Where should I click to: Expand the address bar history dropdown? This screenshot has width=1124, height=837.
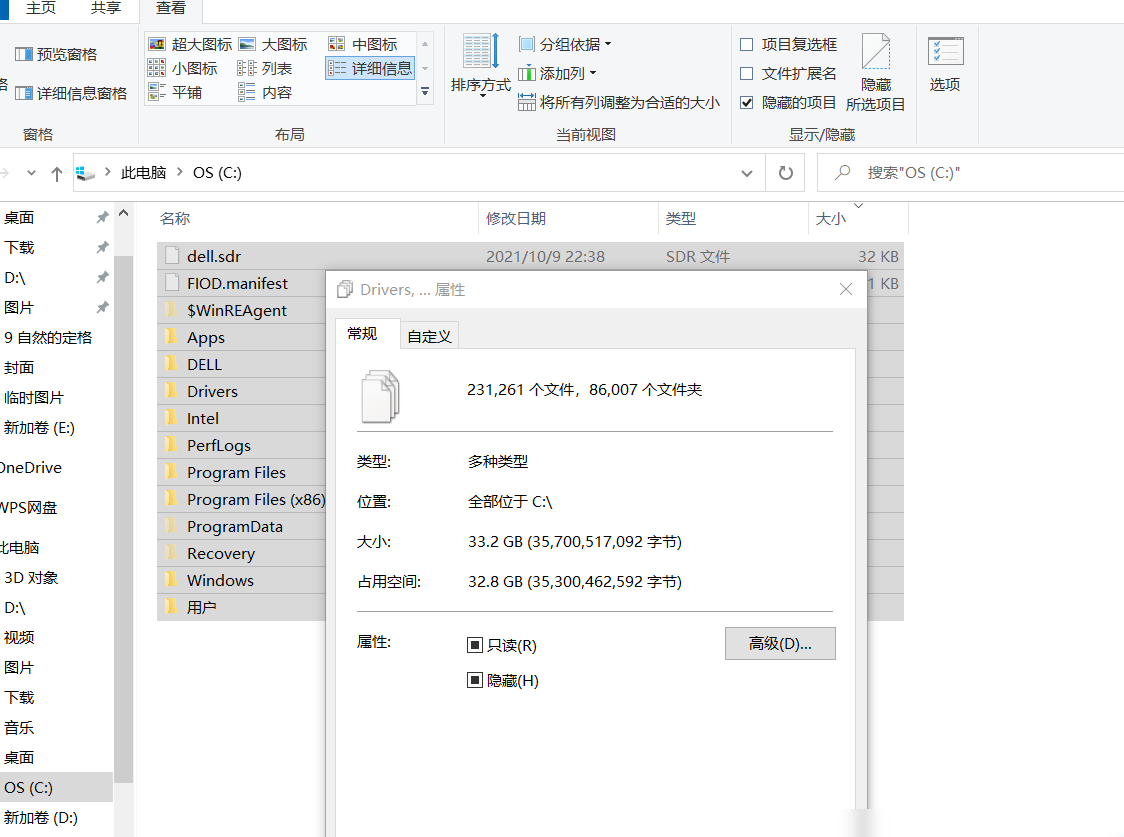tap(746, 173)
